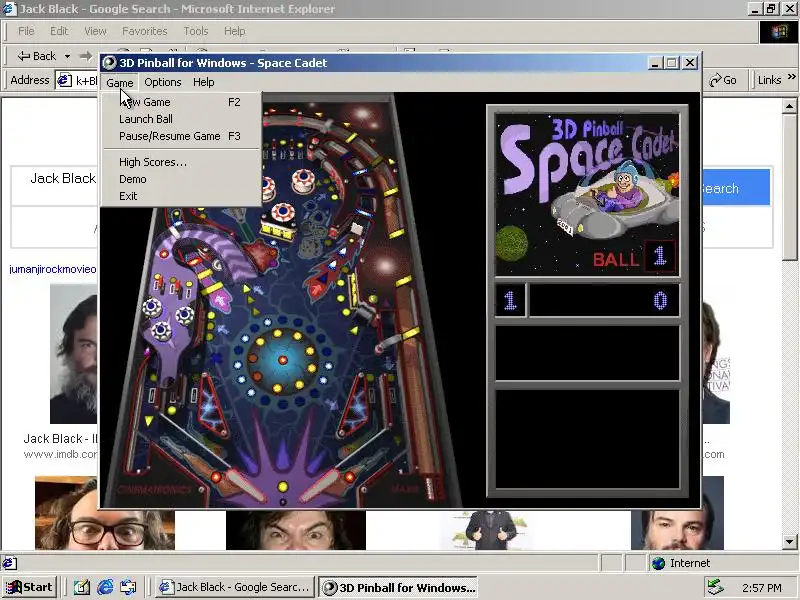The width and height of the screenshot is (800, 600).
Task: Click the Back button in Internet Explorer
Action: coord(36,56)
